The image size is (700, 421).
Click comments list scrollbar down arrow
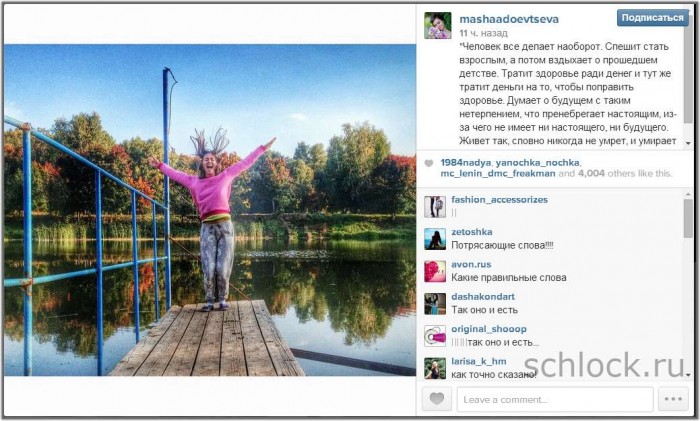(688, 375)
